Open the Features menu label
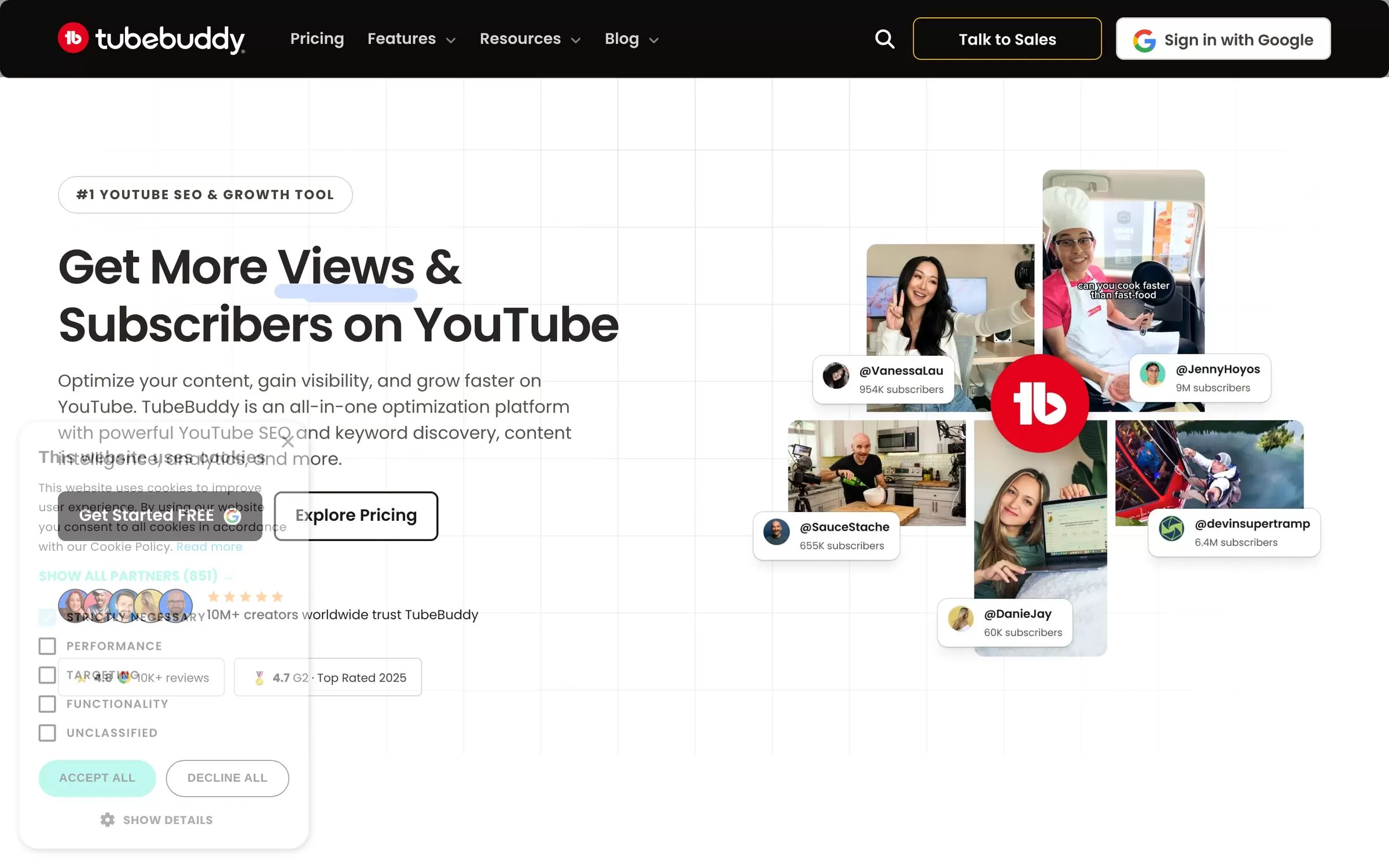The image size is (1389, 868). (402, 39)
